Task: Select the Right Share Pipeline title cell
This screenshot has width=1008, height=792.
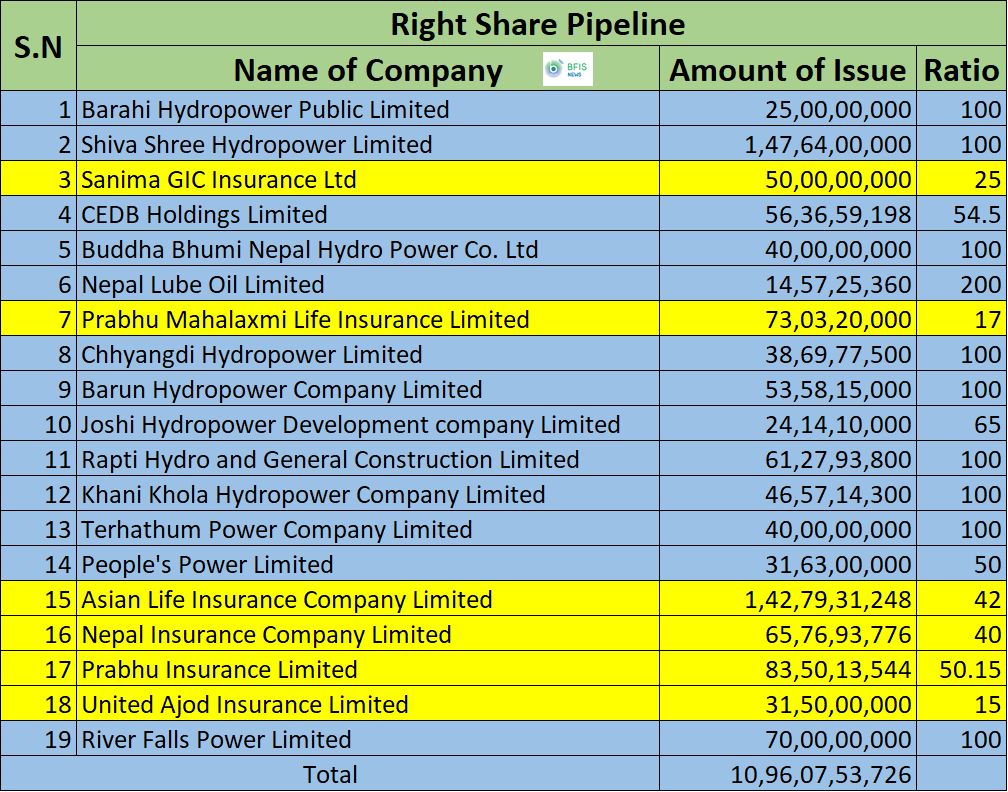Action: pyautogui.click(x=541, y=23)
